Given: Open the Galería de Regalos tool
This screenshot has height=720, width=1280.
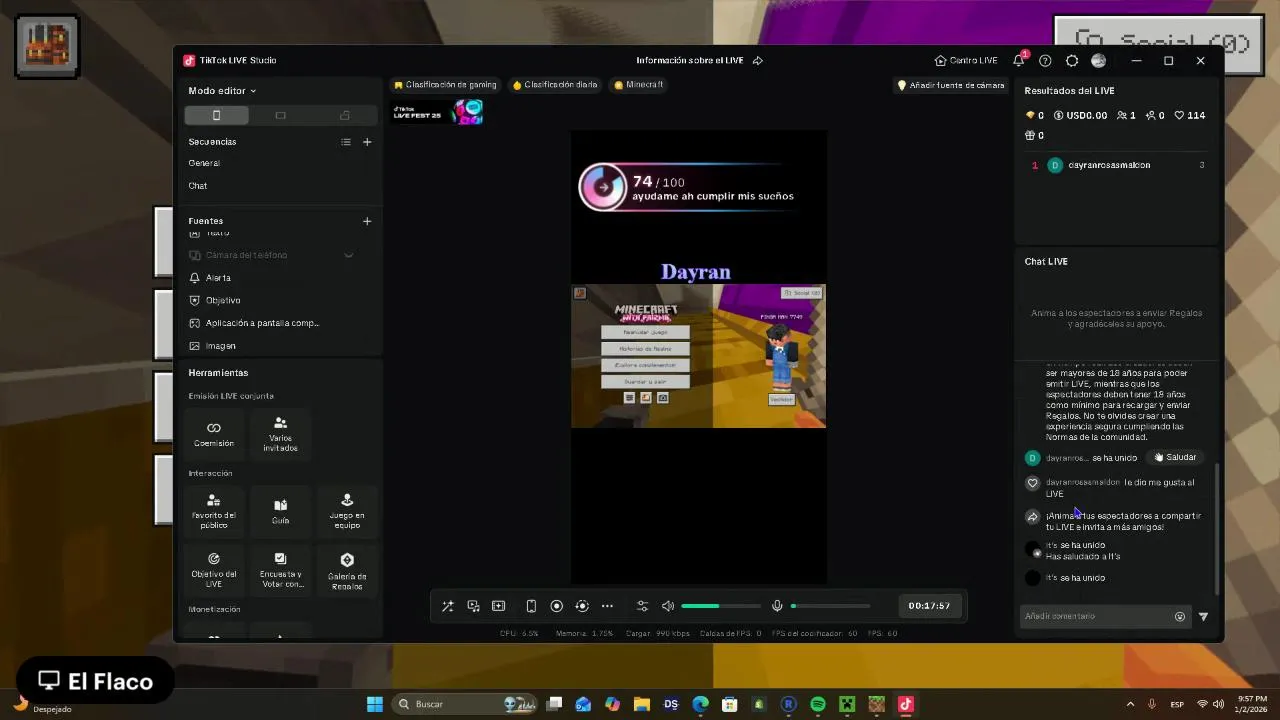Looking at the screenshot, I should click(347, 570).
